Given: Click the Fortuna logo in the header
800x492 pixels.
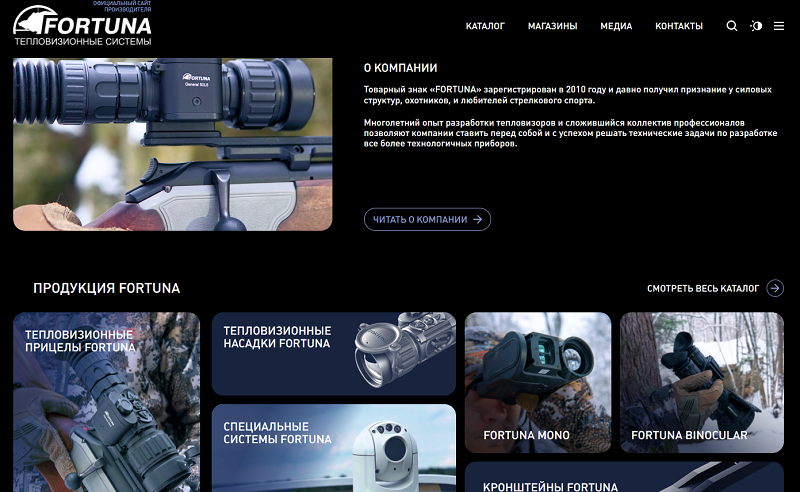Looking at the screenshot, I should coord(82,24).
